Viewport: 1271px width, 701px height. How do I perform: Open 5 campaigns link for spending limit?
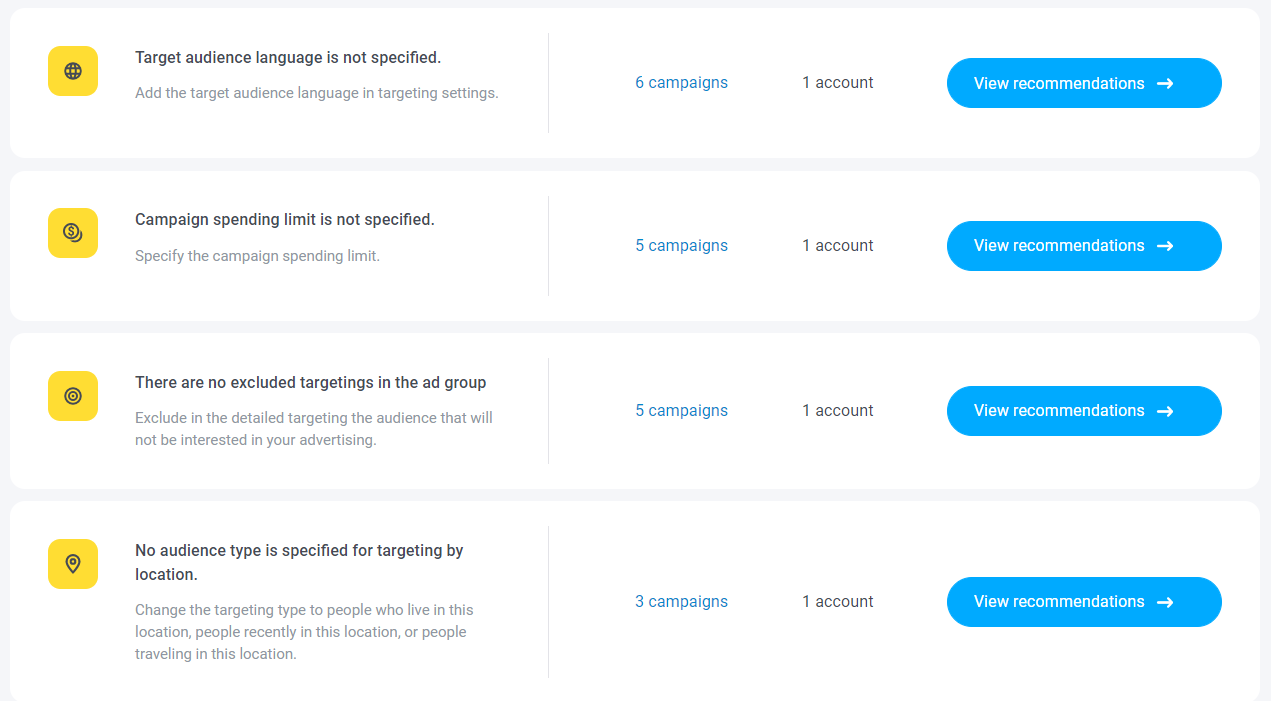click(x=681, y=246)
